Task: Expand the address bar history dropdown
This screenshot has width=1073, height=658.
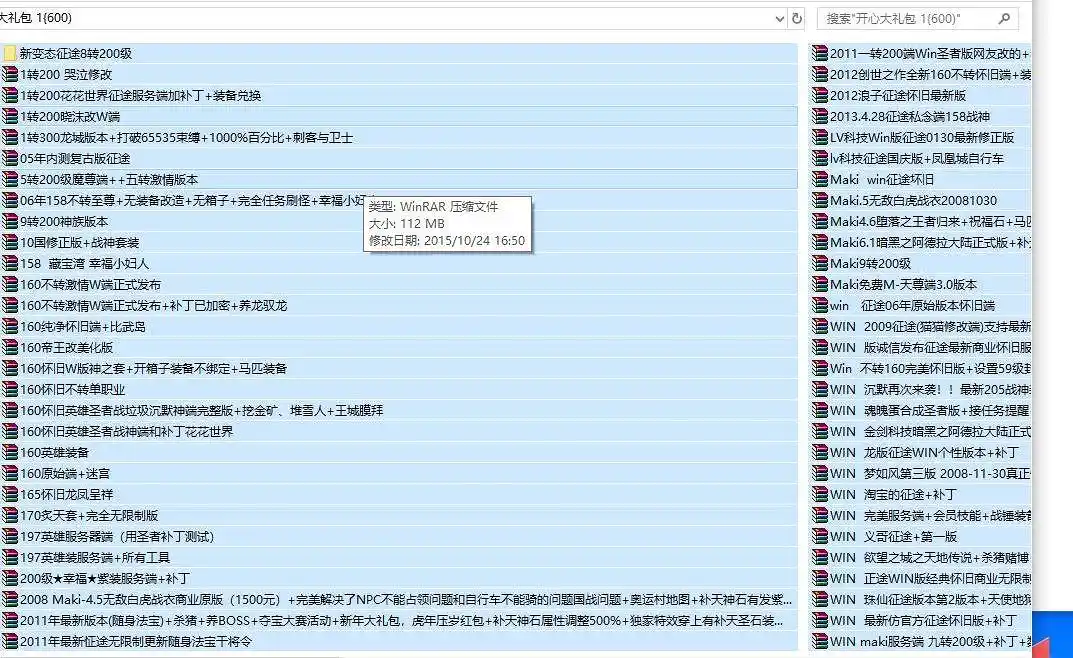Action: pos(780,18)
